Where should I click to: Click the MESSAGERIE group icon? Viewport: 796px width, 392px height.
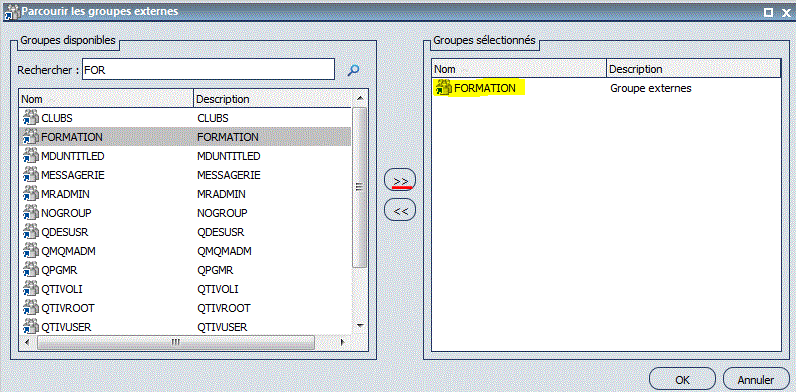(x=31, y=175)
